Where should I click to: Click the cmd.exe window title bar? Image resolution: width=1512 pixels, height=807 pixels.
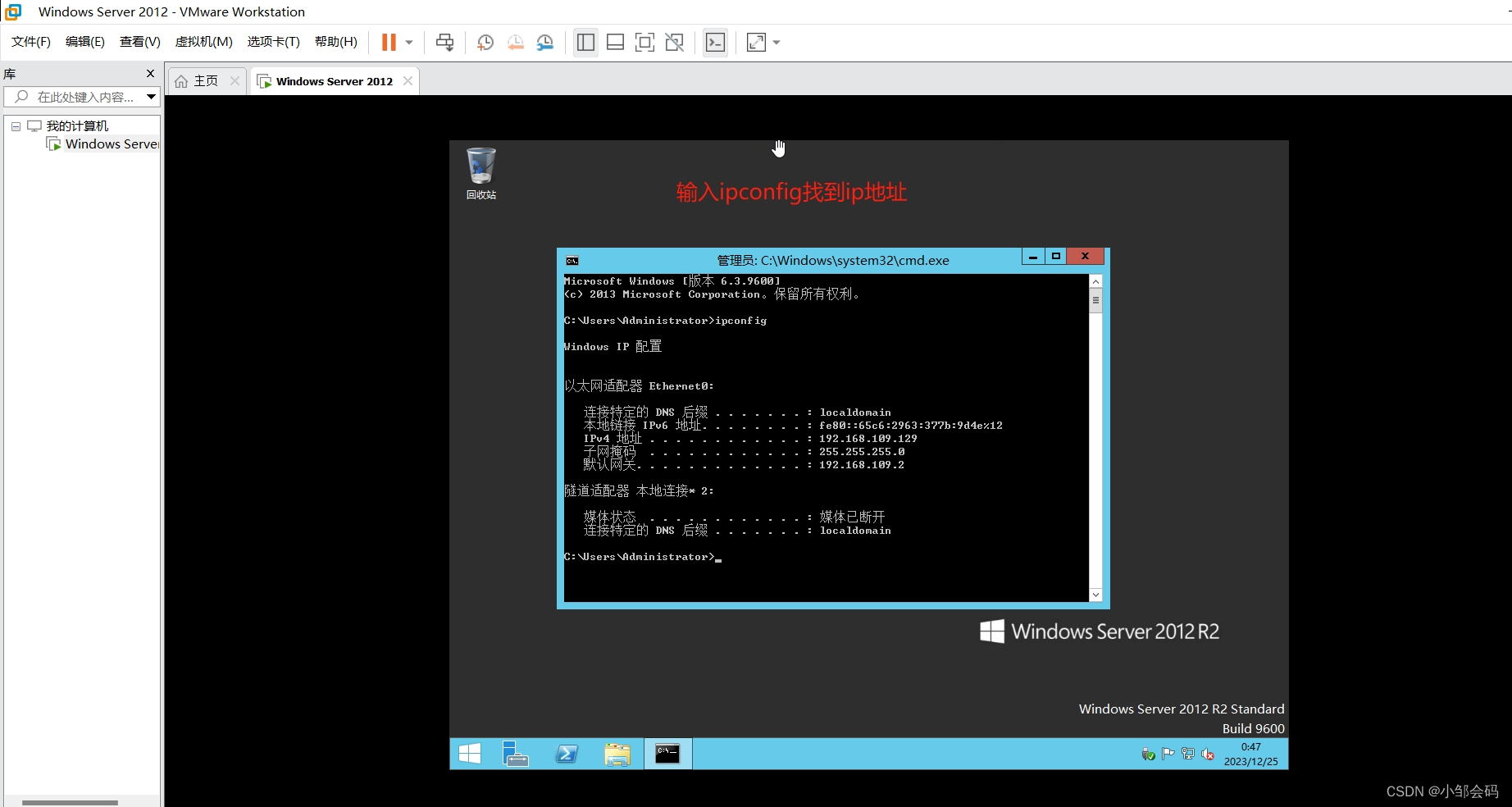(833, 261)
